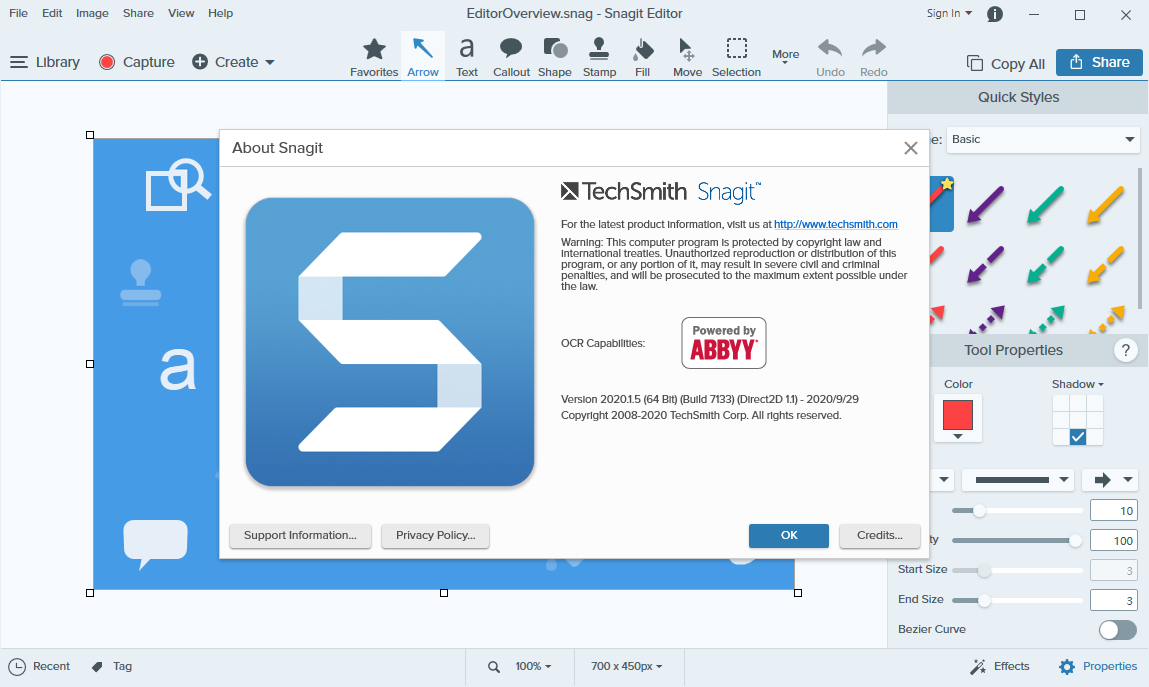This screenshot has width=1149, height=687.
Task: Select the Arrow tool
Action: (x=422, y=55)
